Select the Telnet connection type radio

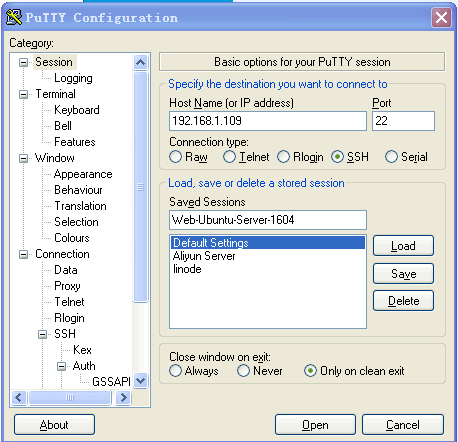[229, 157]
